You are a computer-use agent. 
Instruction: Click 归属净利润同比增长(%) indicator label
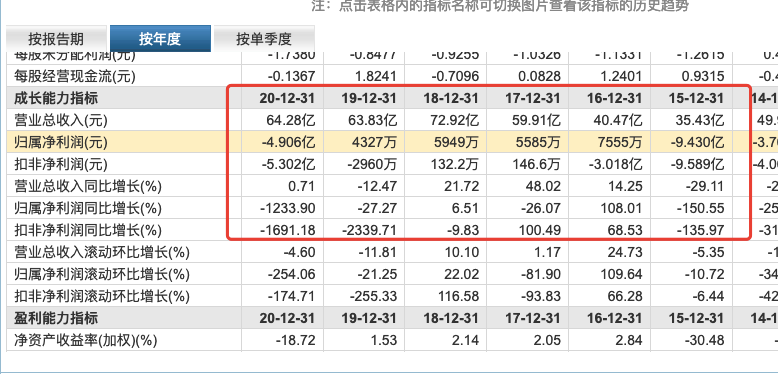point(88,208)
